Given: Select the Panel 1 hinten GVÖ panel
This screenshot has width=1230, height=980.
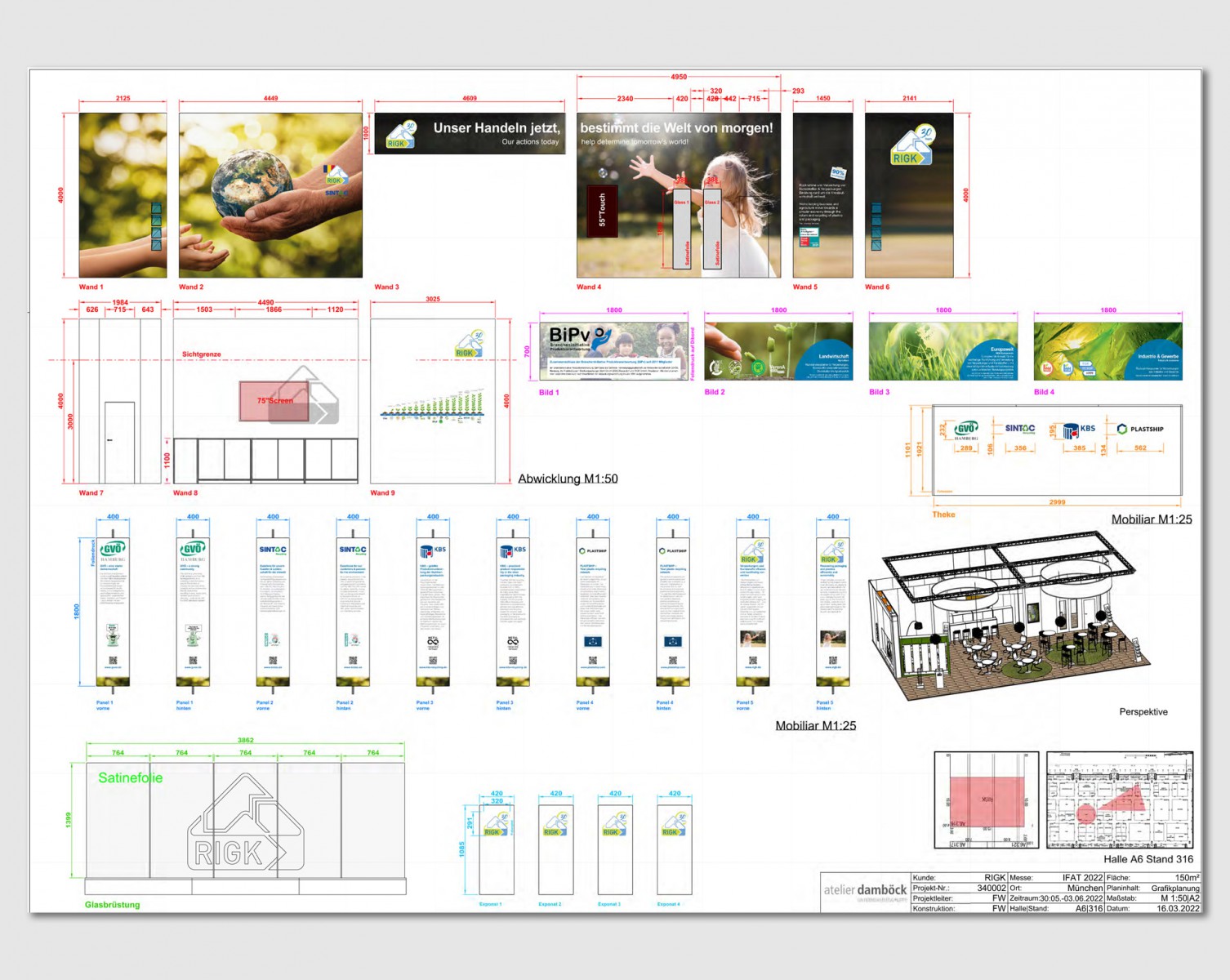Looking at the screenshot, I should tap(193, 611).
